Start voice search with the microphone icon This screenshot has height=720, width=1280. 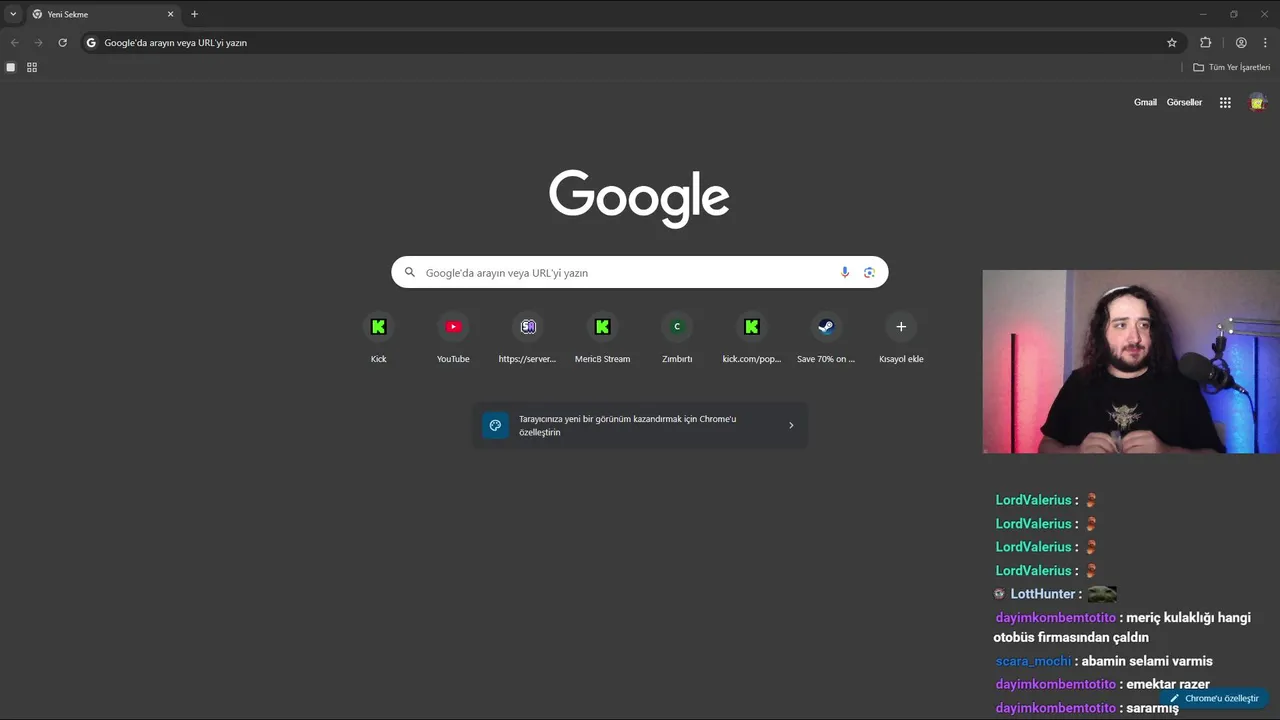[x=845, y=273]
